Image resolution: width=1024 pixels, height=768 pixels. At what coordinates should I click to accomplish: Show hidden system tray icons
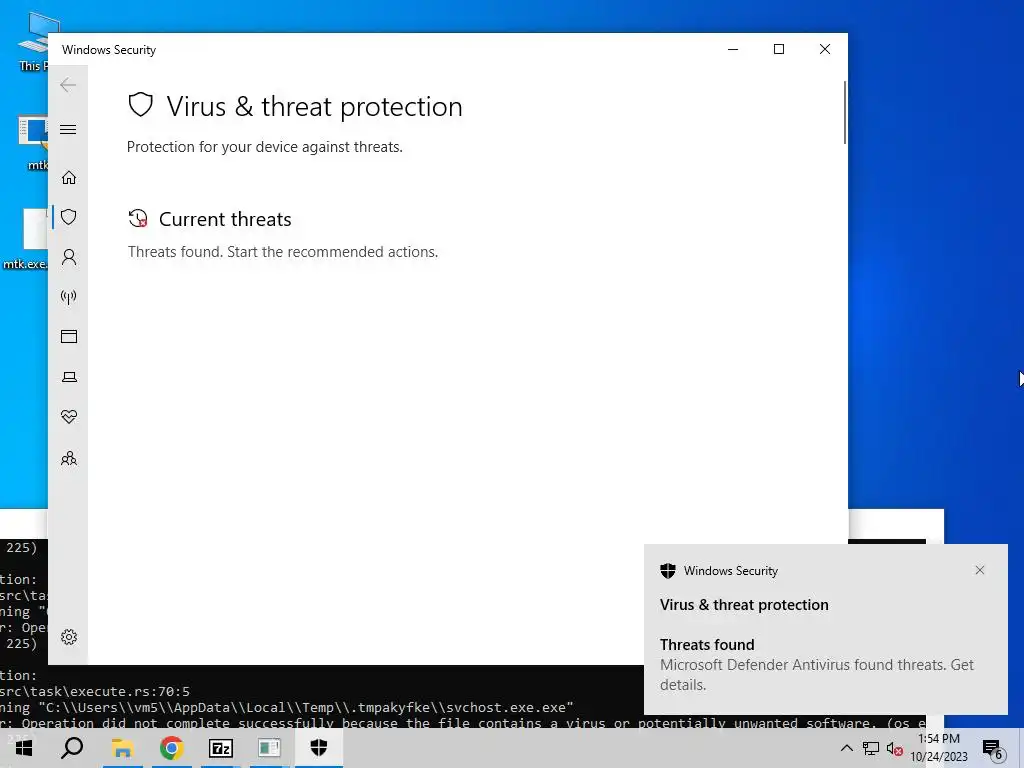tap(846, 748)
